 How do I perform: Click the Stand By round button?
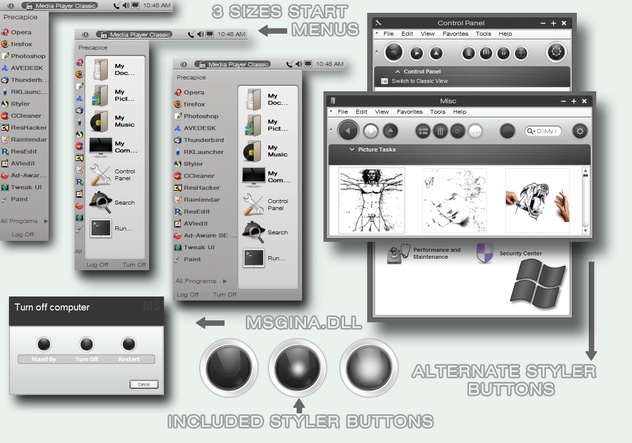[x=44, y=344]
